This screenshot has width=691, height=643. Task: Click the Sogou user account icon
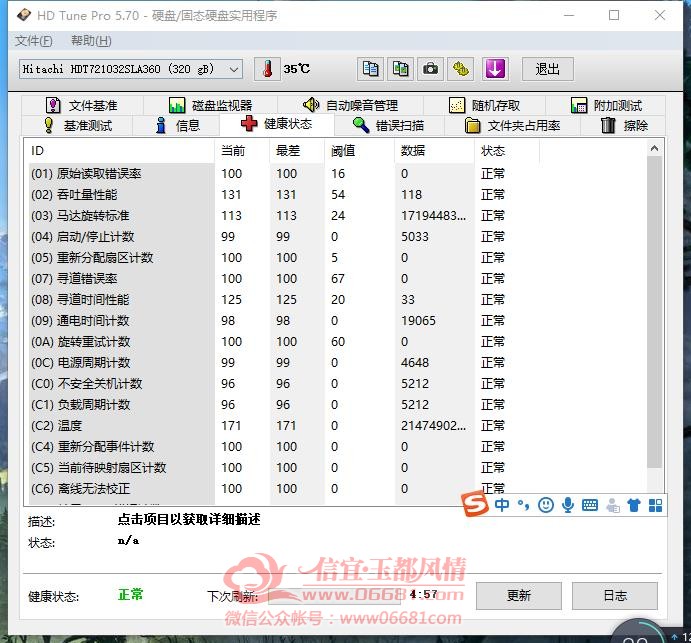point(613,505)
